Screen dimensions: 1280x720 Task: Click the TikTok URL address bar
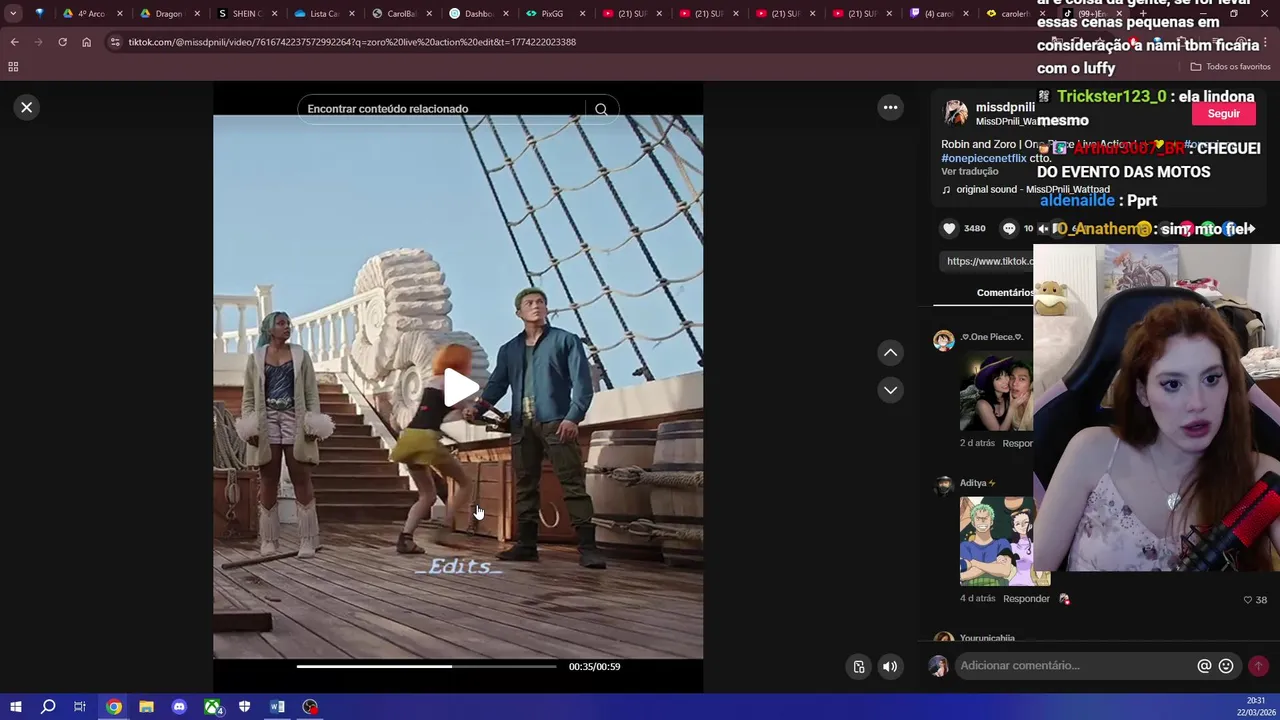[352, 42]
